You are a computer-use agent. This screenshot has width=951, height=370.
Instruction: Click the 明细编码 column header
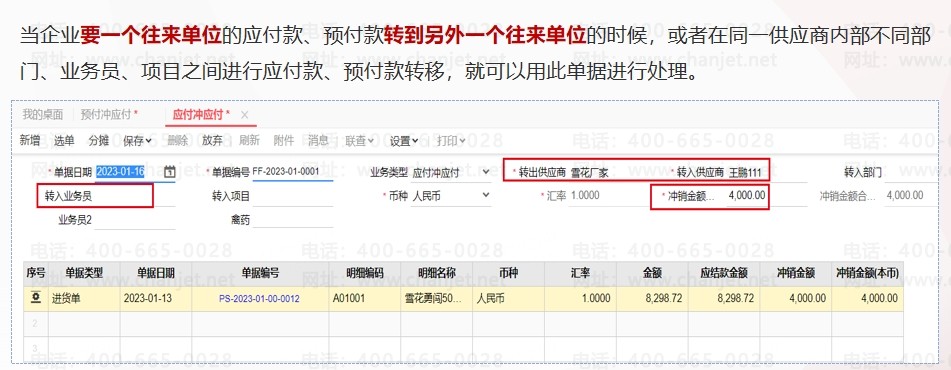(365, 274)
